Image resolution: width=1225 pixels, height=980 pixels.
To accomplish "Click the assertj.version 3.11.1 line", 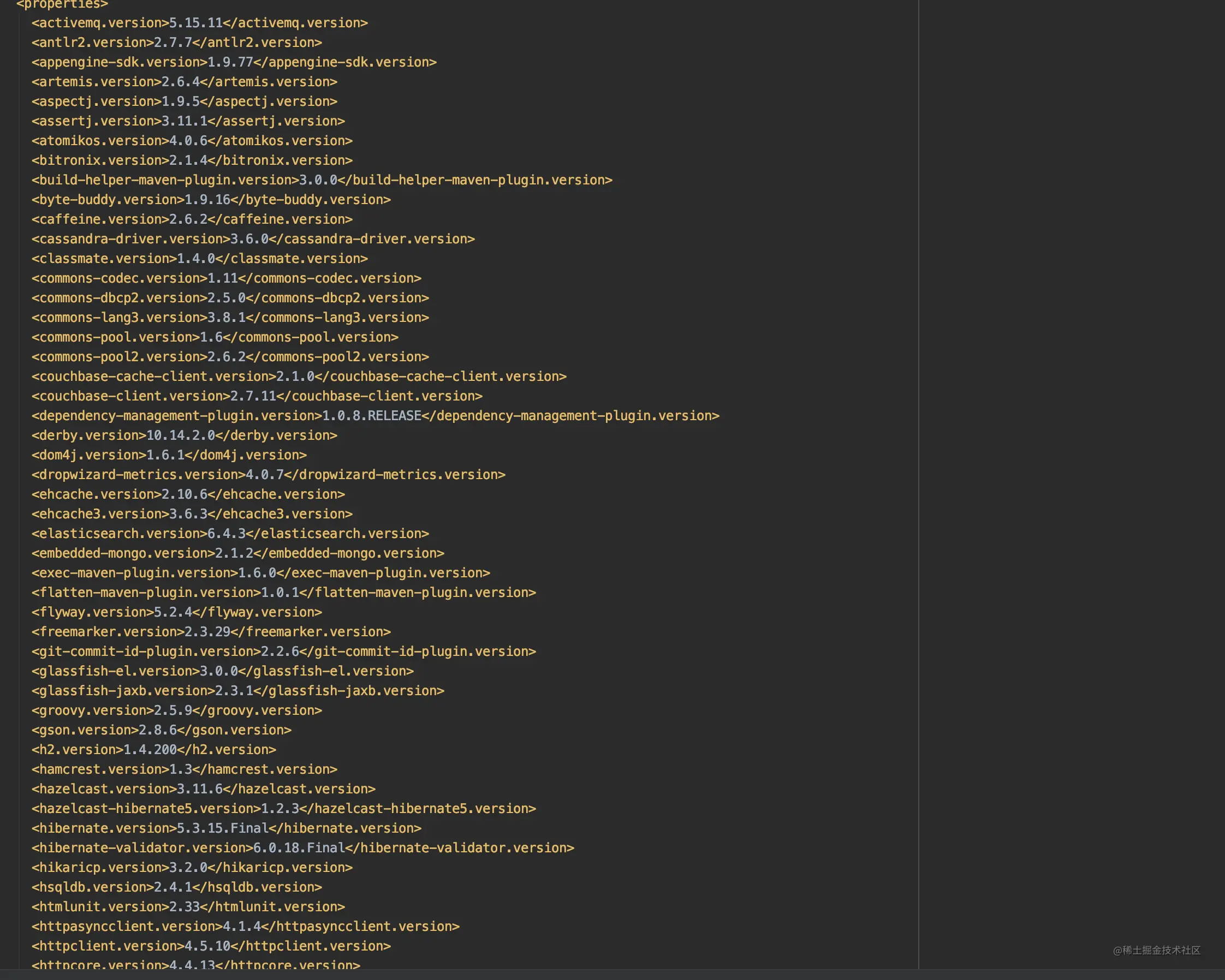I will (188, 121).
